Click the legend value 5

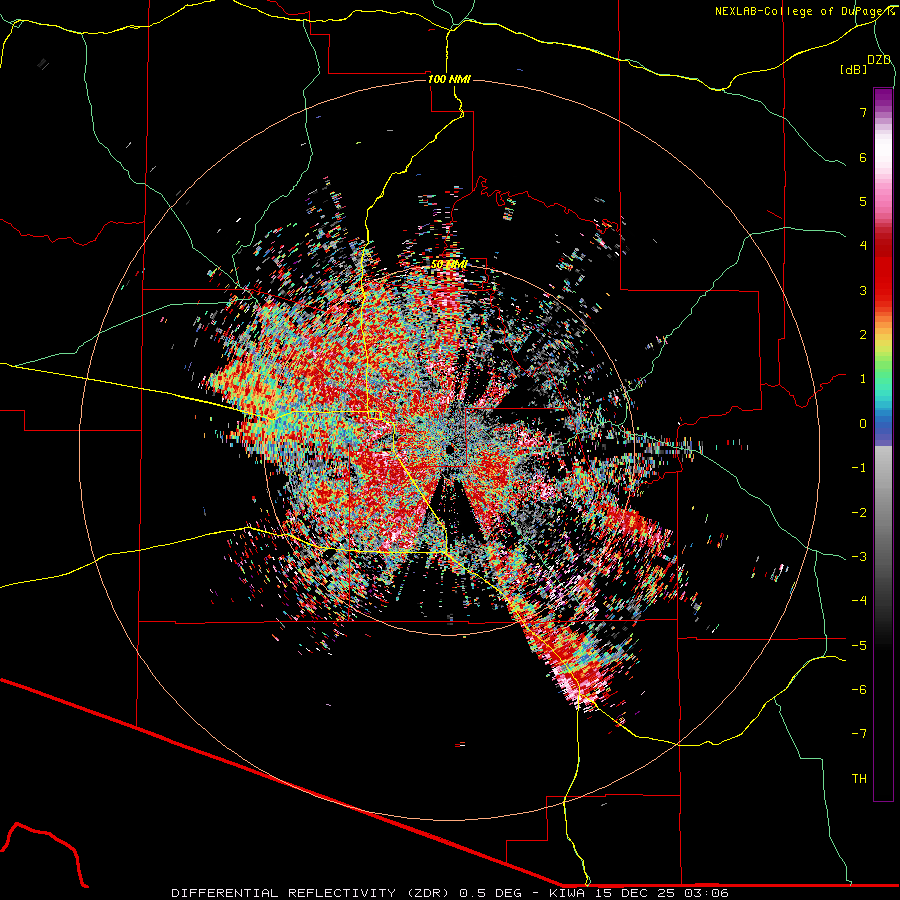click(863, 201)
